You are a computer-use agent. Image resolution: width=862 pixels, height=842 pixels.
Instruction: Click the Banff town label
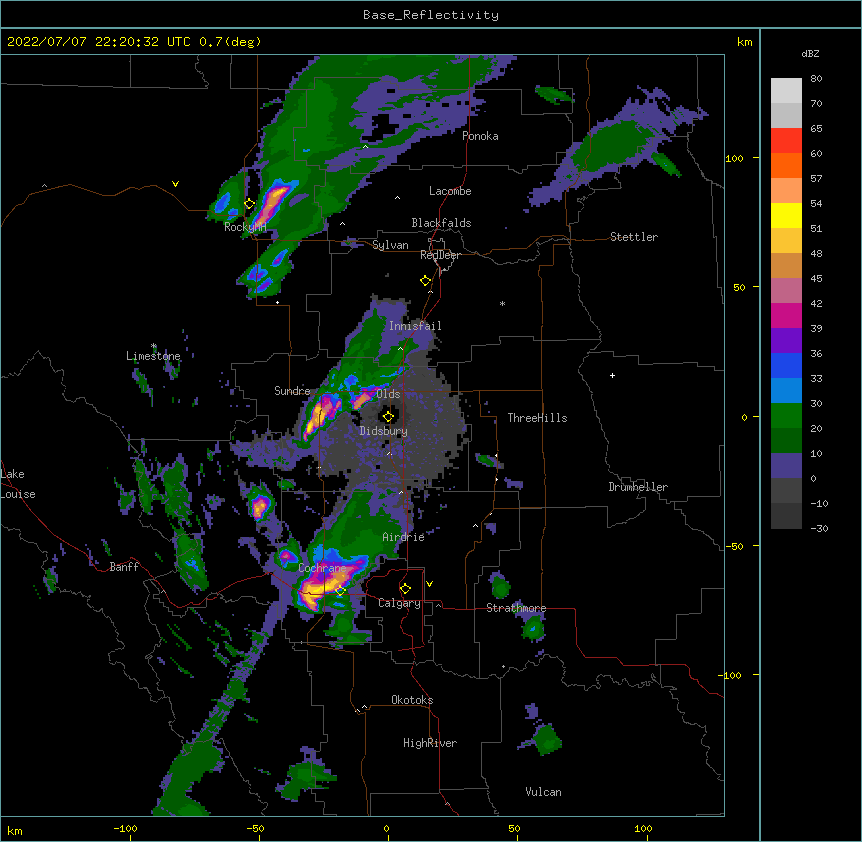click(x=124, y=567)
